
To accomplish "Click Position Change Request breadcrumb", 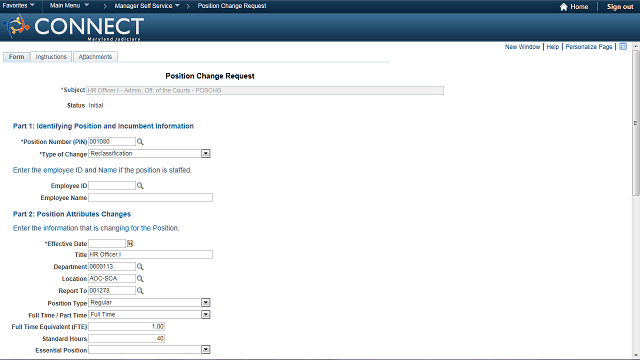I will click(232, 6).
